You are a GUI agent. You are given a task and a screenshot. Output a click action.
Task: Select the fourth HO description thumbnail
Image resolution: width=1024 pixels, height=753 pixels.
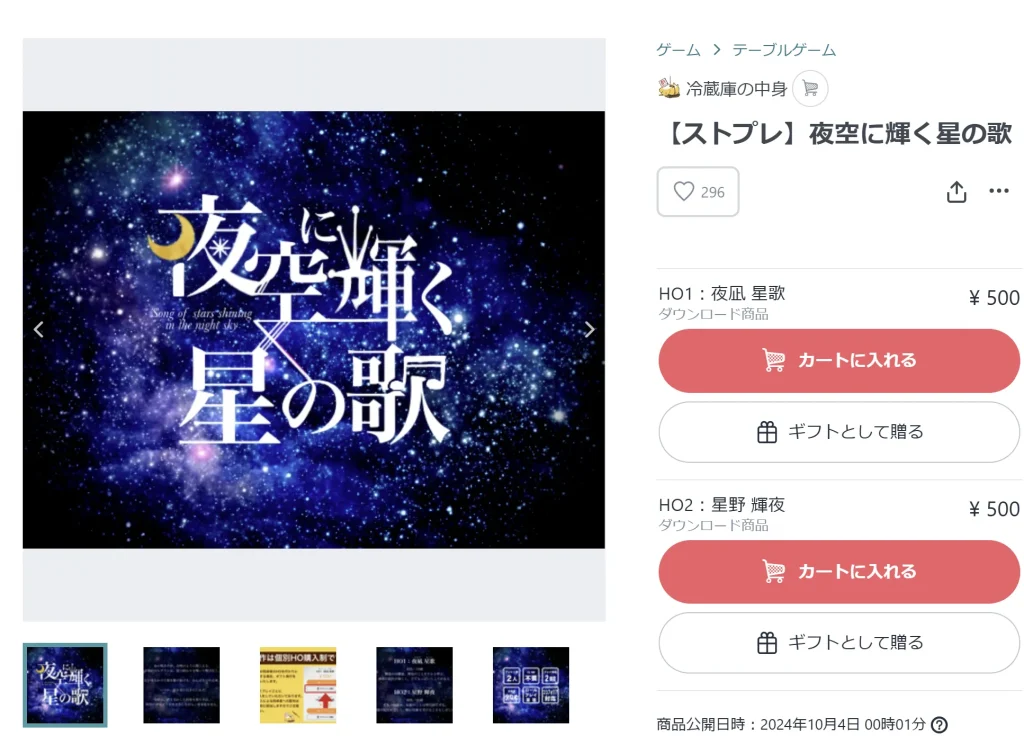[x=414, y=685]
